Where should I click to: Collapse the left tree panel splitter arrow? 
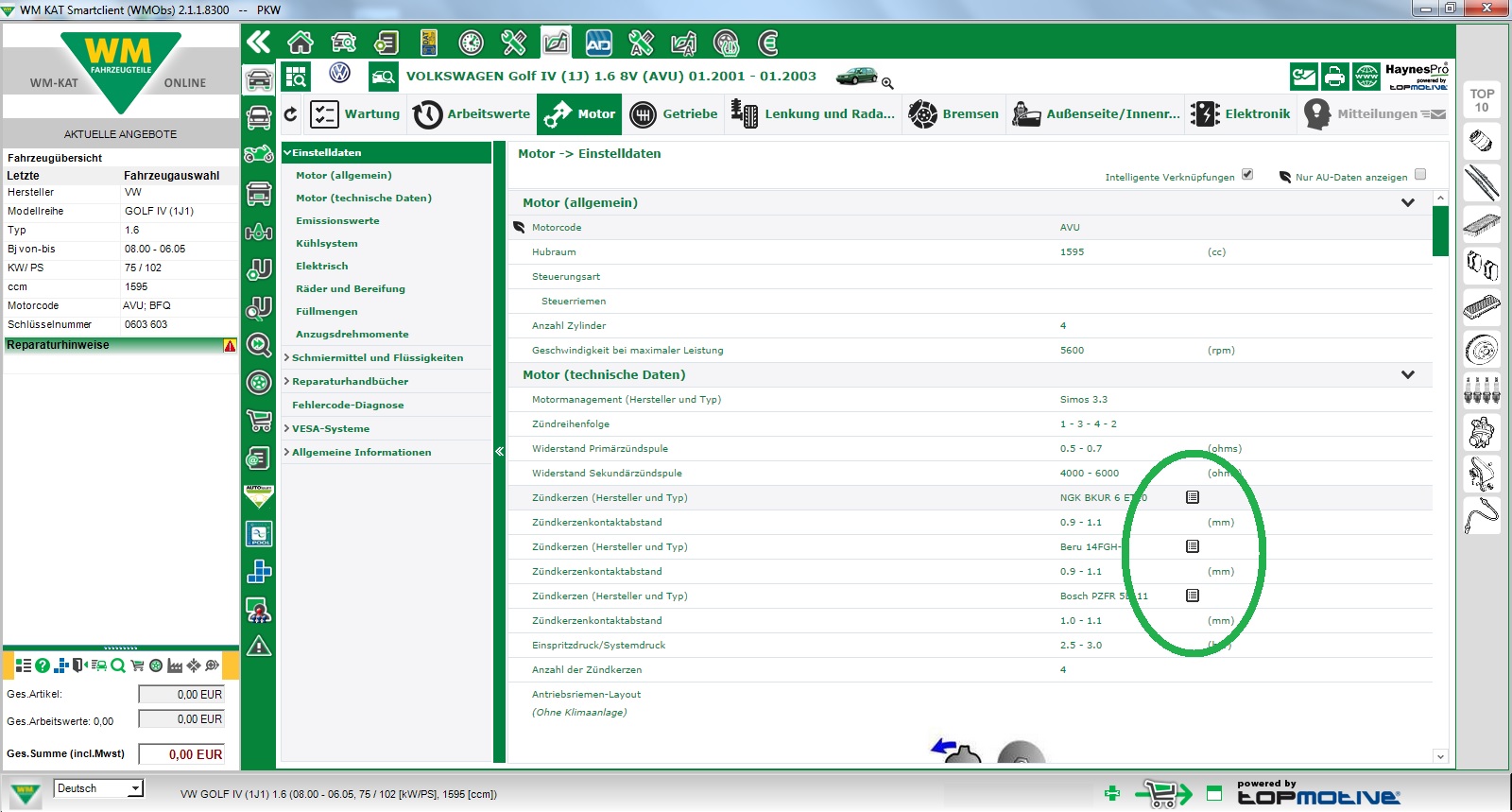coord(500,452)
